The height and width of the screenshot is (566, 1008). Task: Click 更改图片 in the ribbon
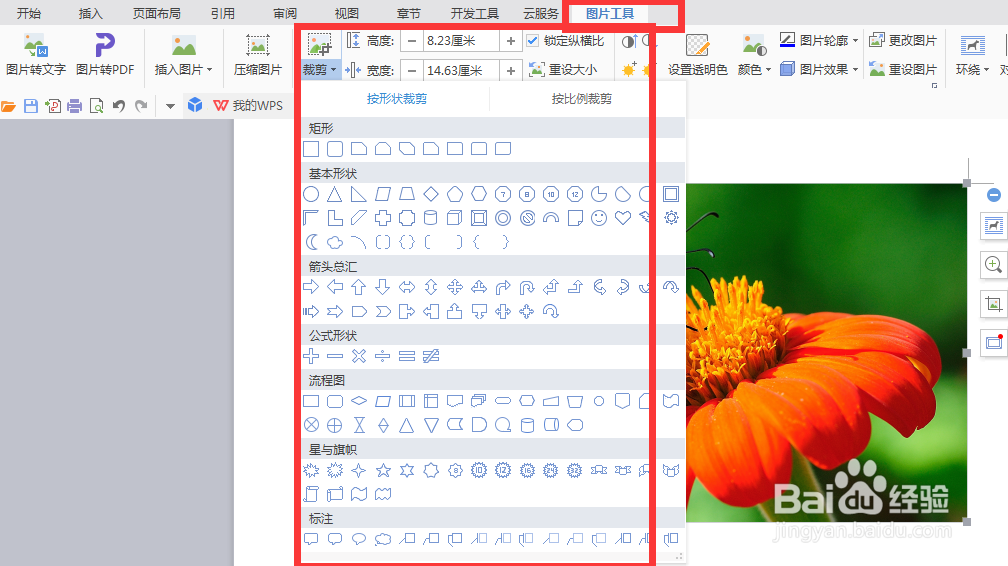[x=903, y=41]
